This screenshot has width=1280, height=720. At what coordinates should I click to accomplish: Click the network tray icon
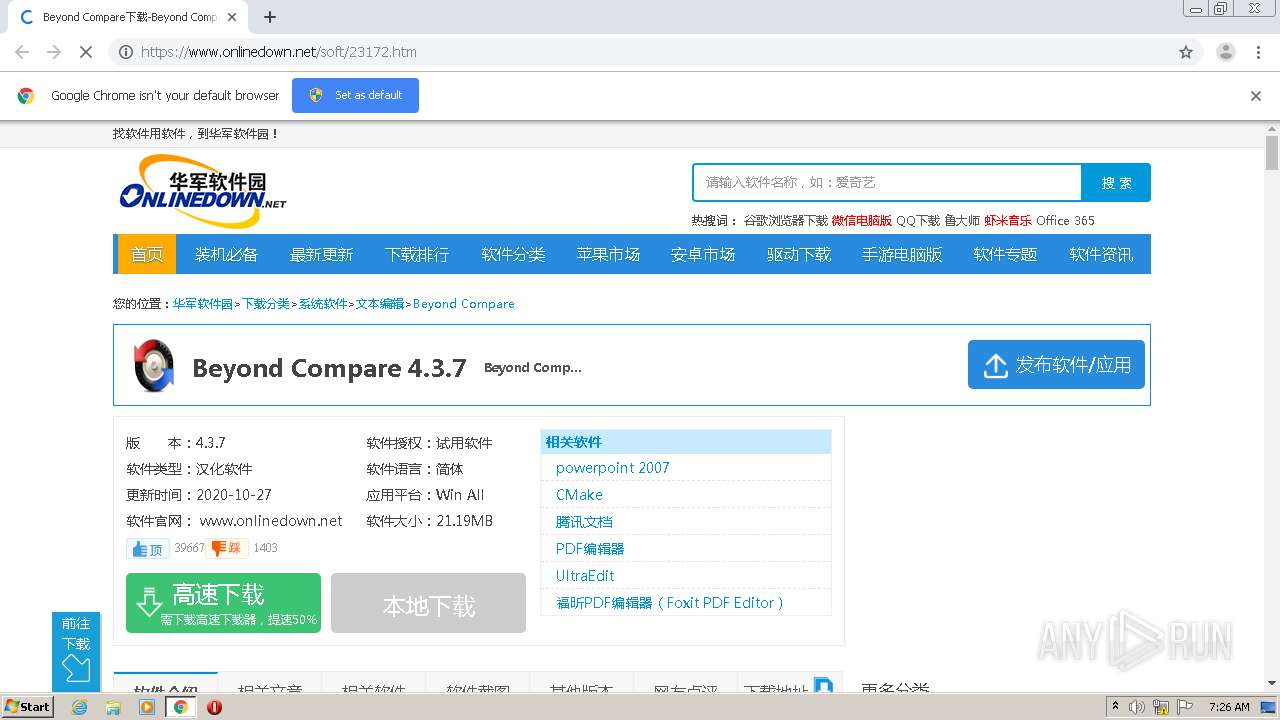coord(1160,707)
